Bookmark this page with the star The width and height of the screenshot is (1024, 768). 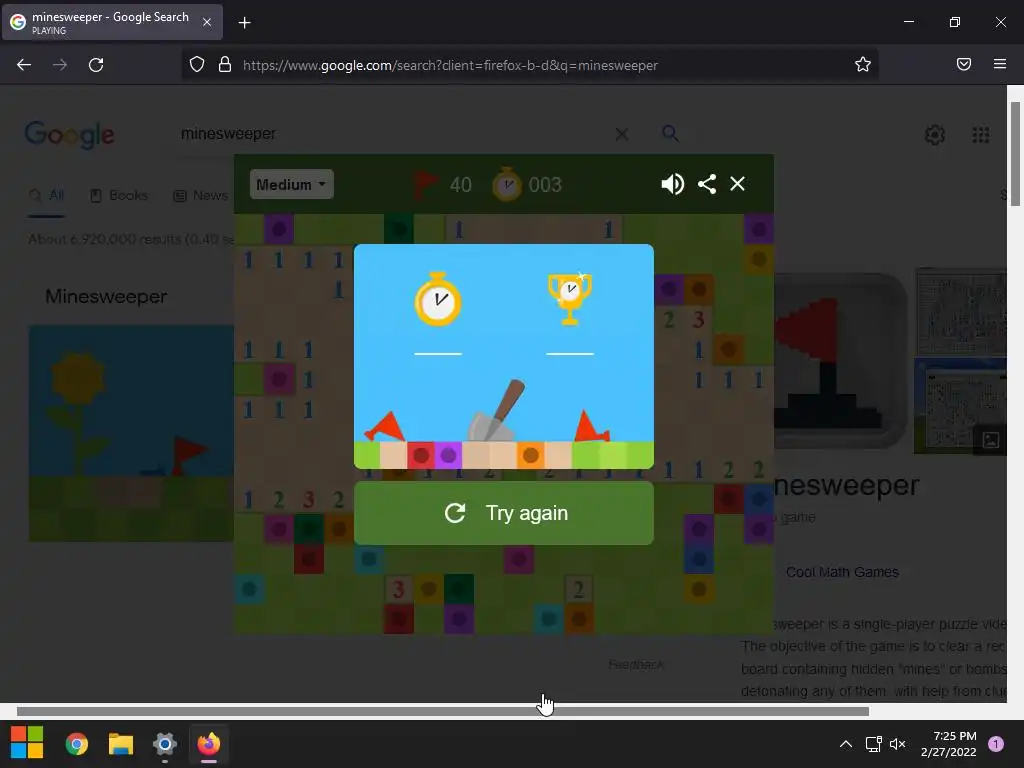click(x=863, y=64)
